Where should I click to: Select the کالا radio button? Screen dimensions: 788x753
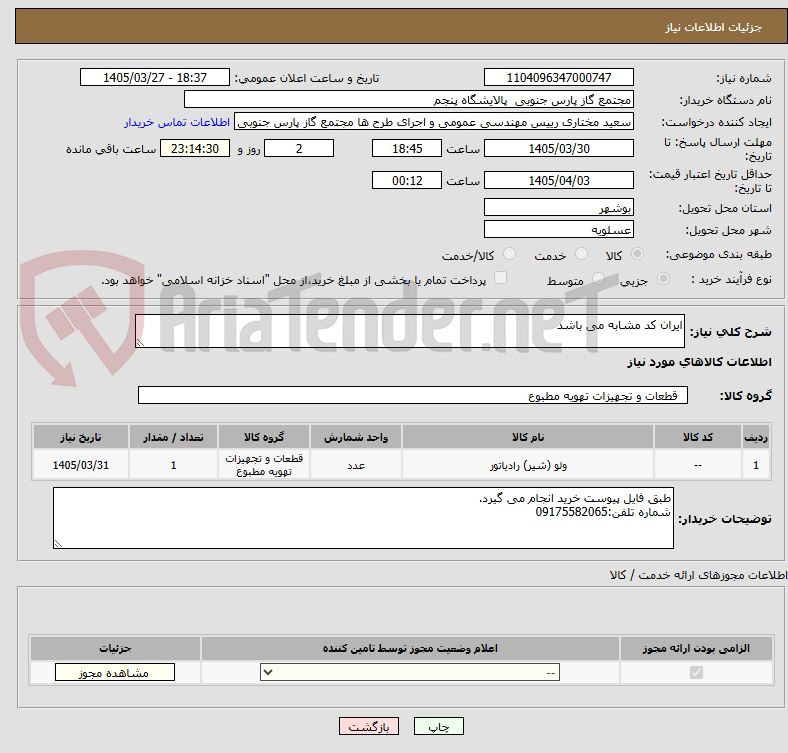(x=637, y=254)
